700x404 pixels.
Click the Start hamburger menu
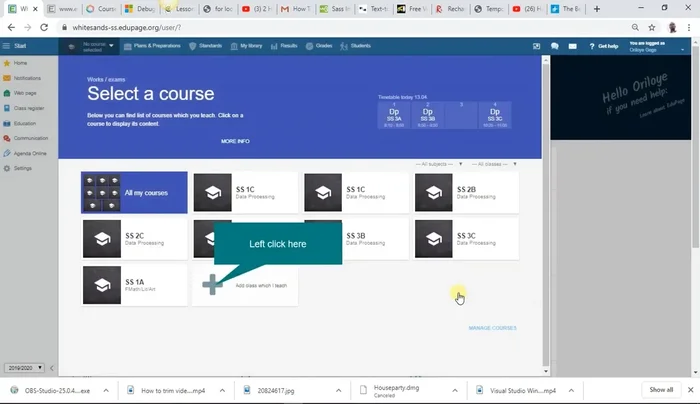point(14,46)
